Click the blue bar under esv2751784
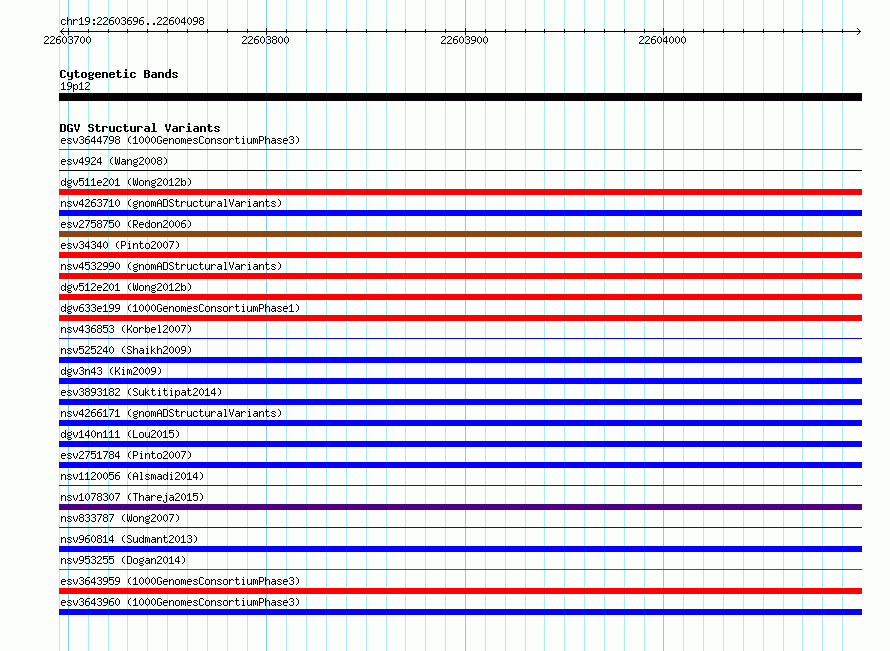Image resolution: width=890 pixels, height=651 pixels. coord(460,465)
